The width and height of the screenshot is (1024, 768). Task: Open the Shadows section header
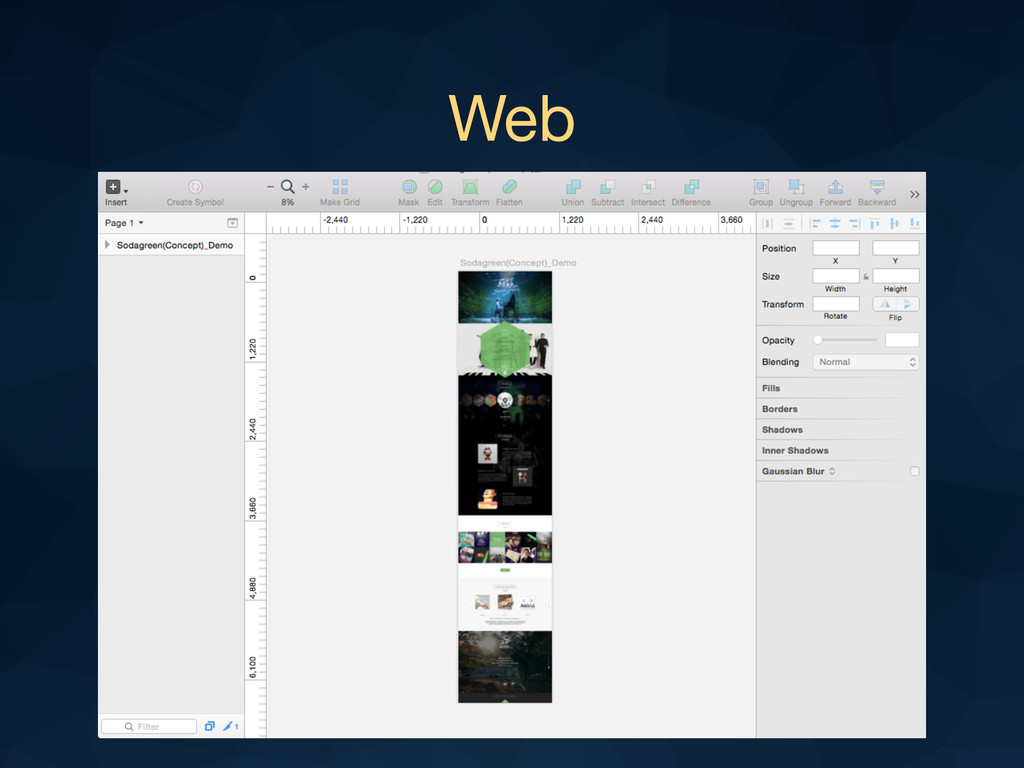tap(782, 430)
